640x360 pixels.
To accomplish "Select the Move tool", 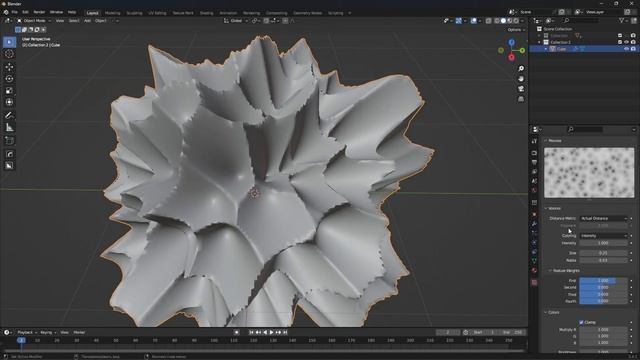I will 9,67.
